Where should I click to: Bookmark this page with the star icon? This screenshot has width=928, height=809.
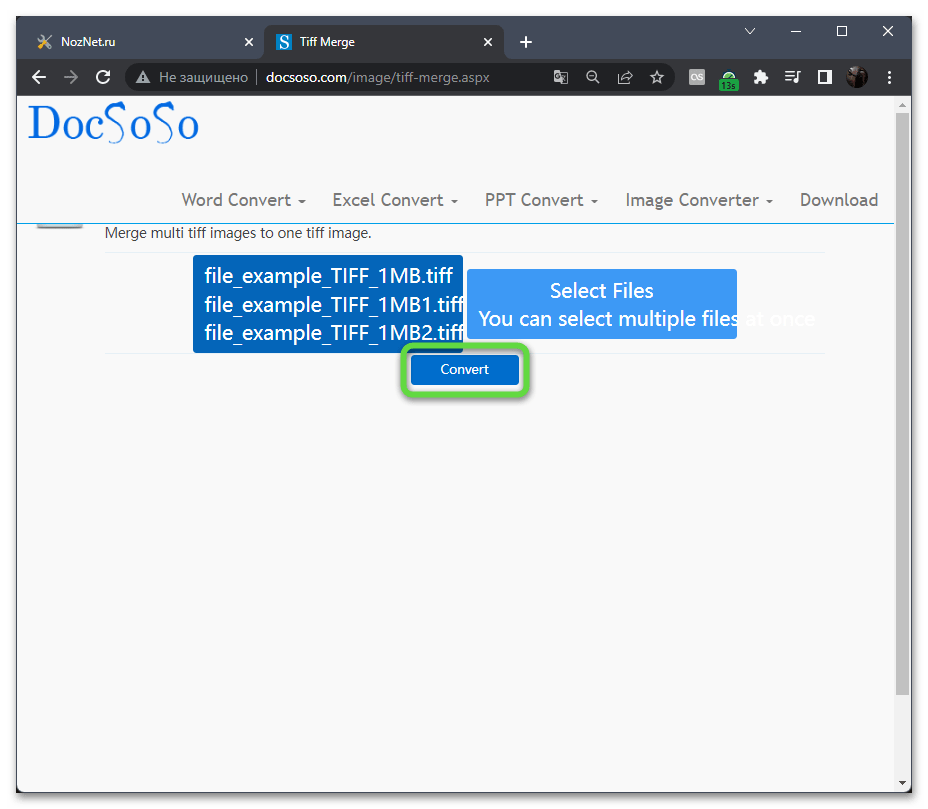coord(657,78)
